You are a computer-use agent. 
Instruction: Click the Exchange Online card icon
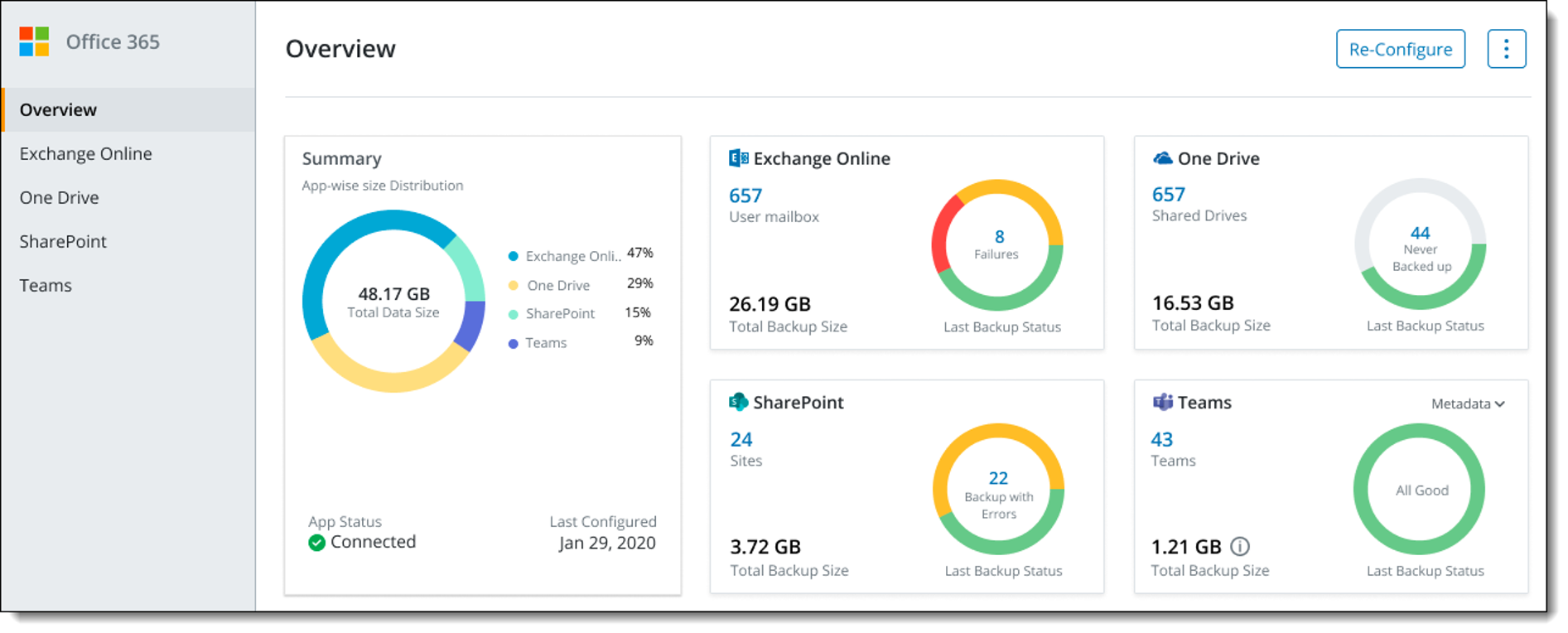(x=738, y=158)
